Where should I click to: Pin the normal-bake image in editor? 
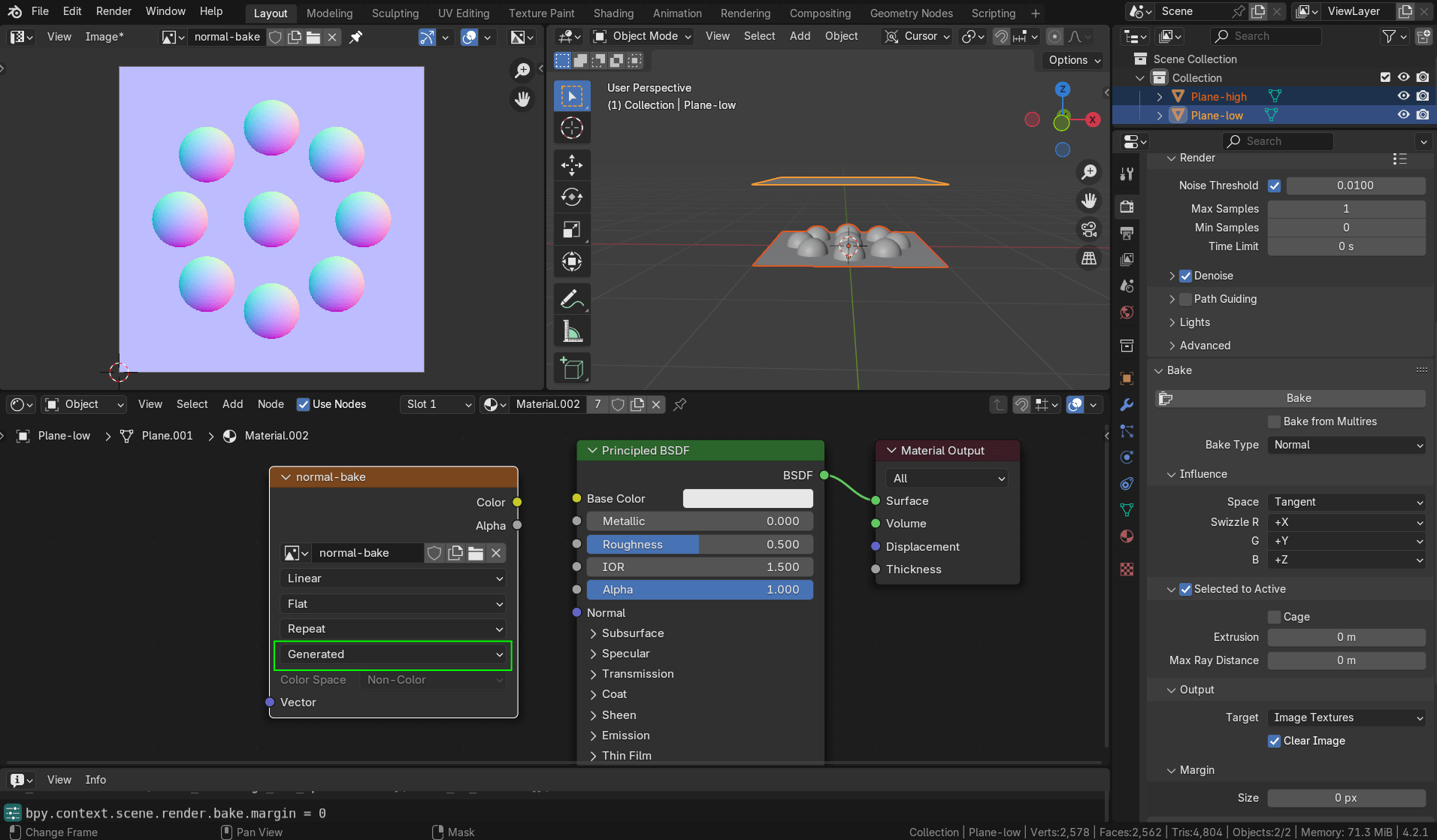click(x=356, y=37)
